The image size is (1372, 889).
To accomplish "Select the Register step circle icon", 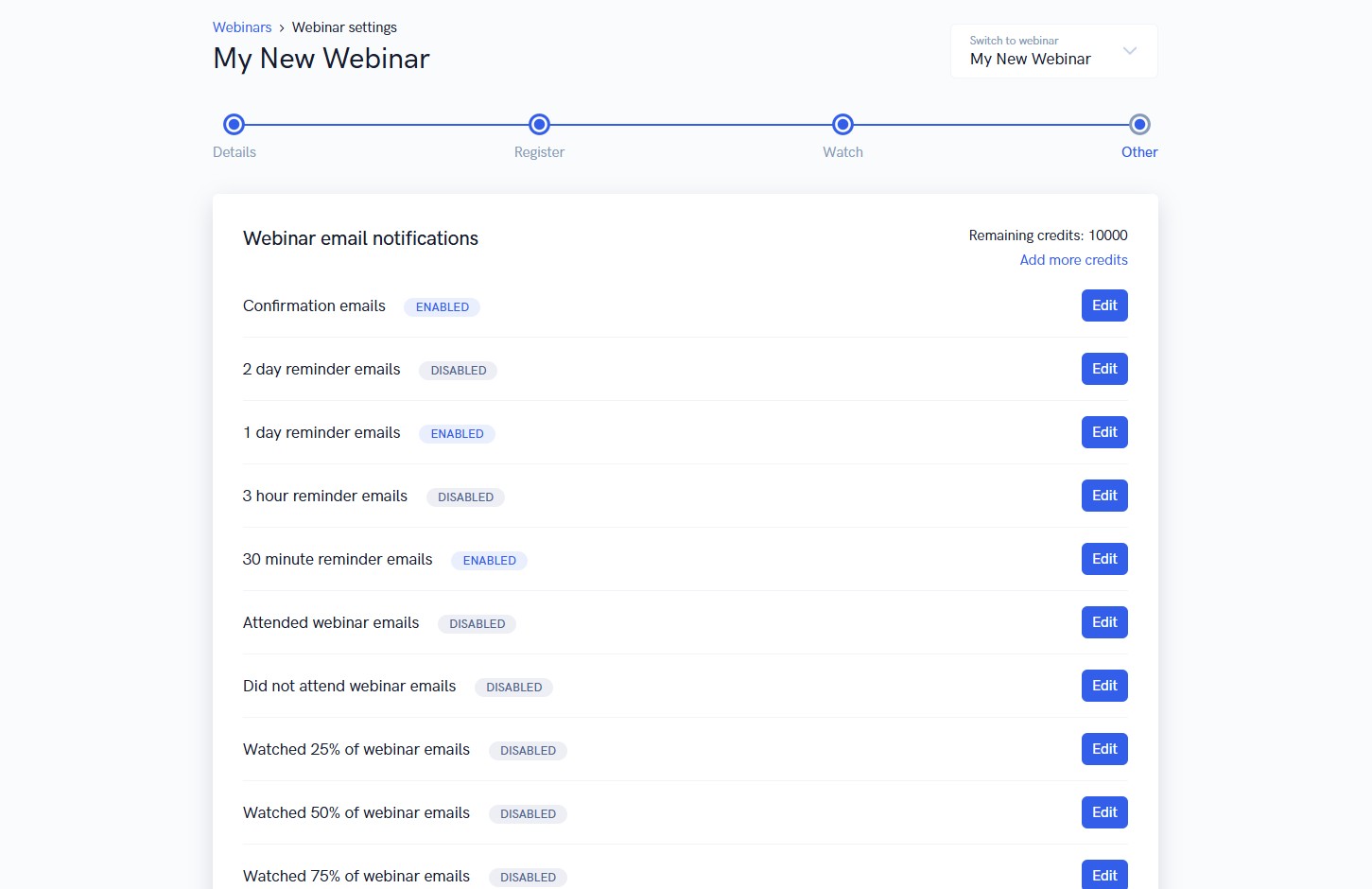I will (539, 124).
